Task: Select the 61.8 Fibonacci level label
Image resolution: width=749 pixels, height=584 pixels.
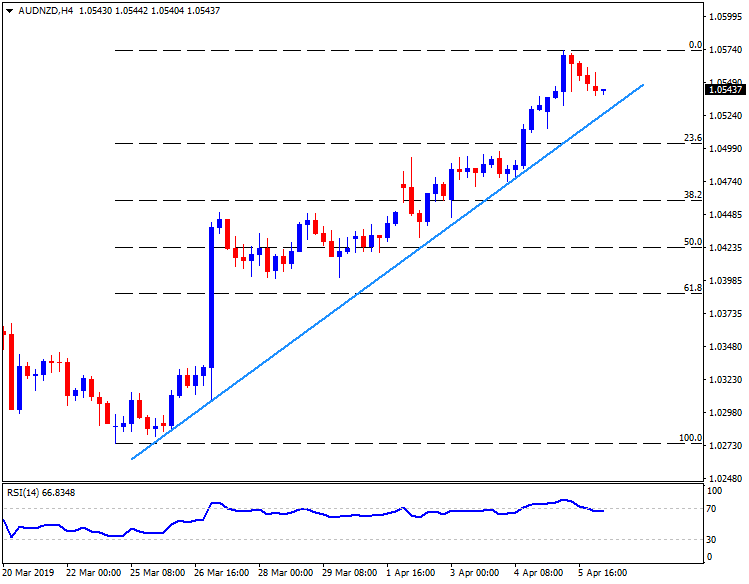Action: tap(692, 288)
